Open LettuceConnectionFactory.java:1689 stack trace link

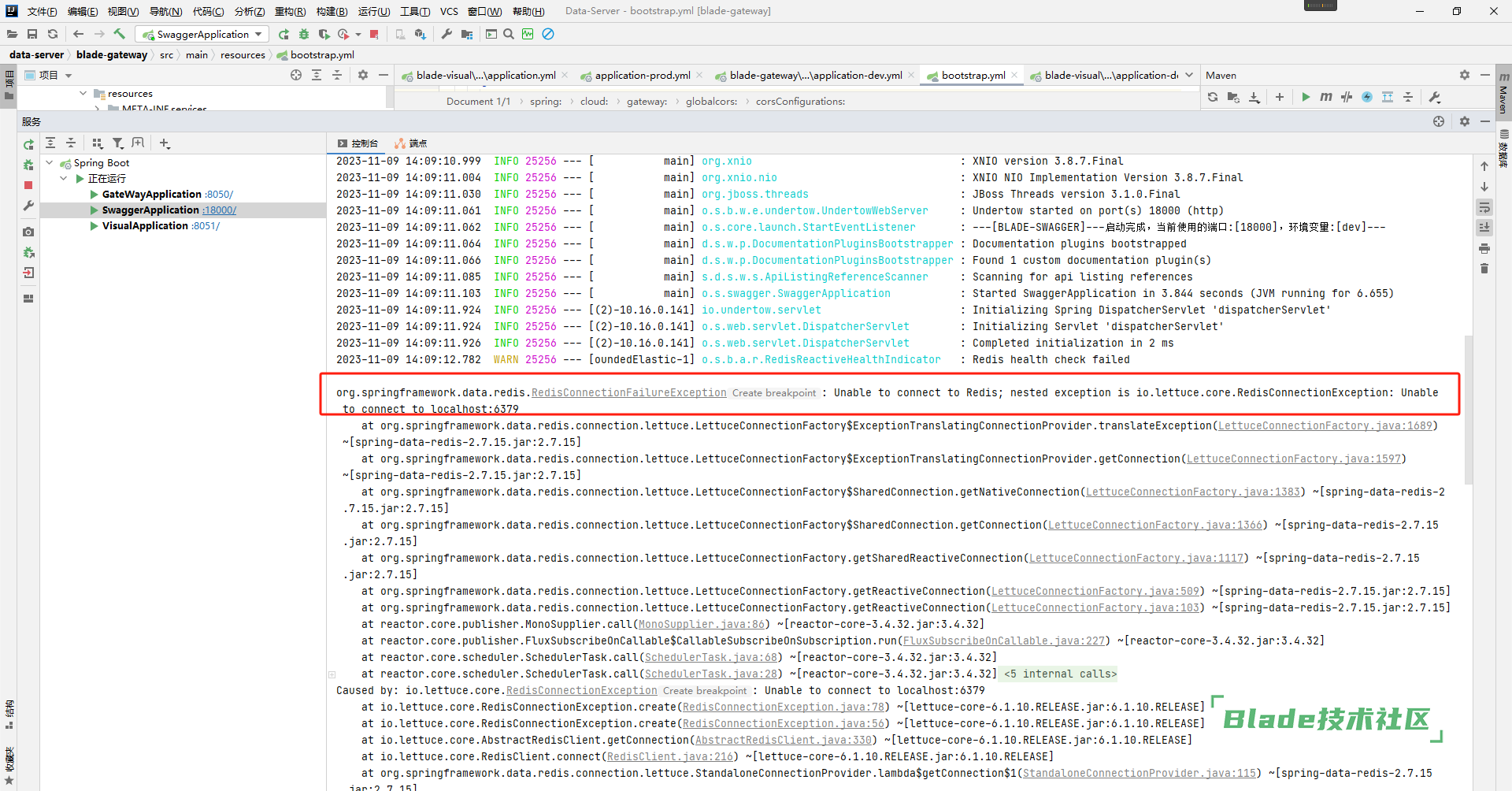[1325, 425]
